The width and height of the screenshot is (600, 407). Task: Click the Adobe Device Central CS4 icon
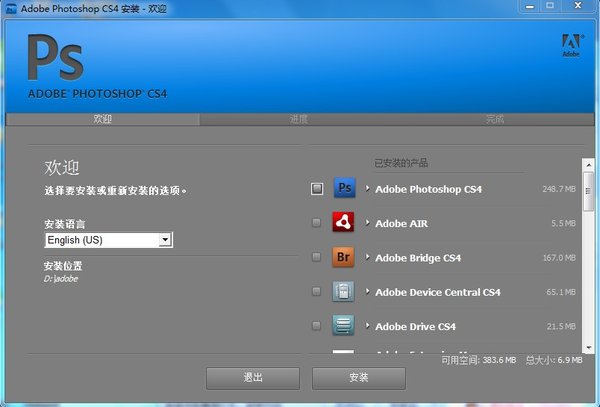(343, 291)
